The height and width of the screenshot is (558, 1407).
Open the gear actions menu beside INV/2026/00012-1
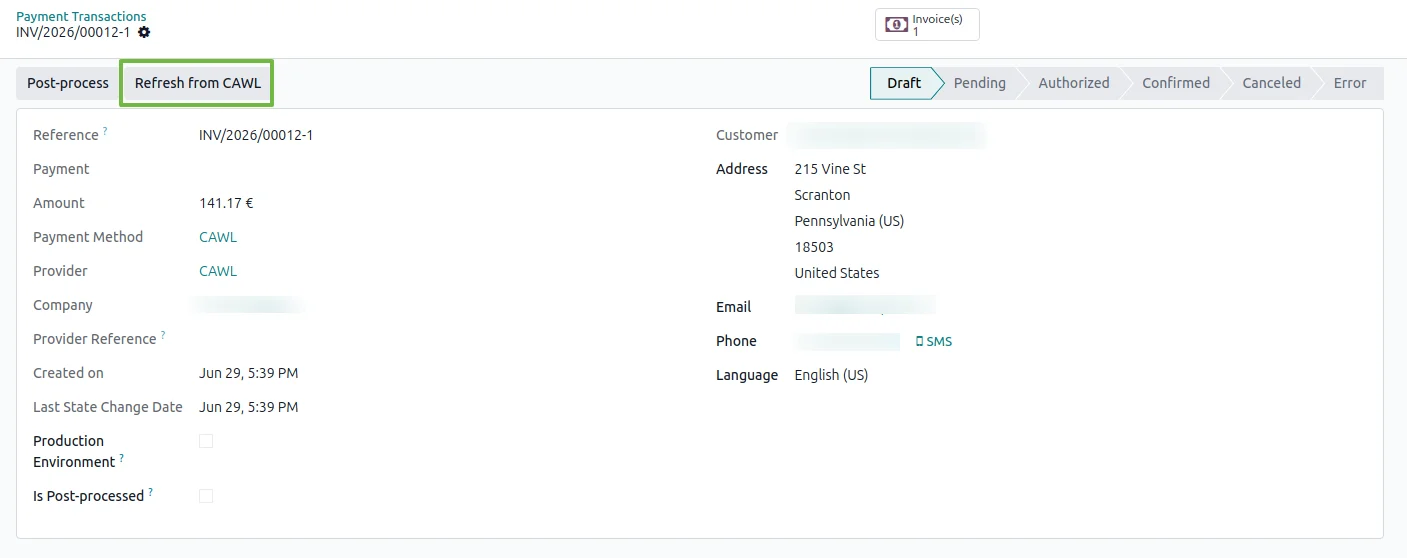[x=144, y=32]
